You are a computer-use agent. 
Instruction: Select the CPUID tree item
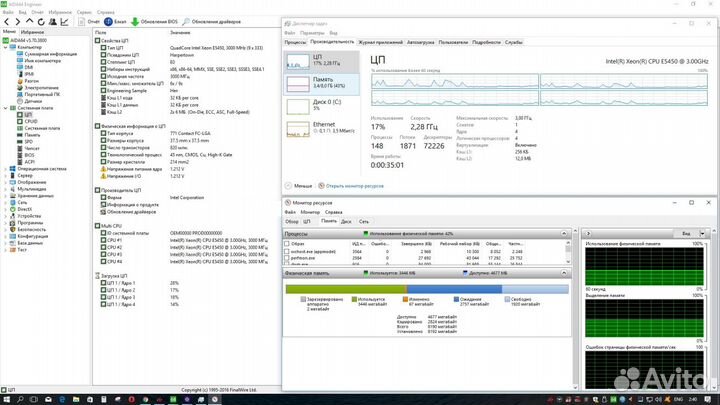tap(27, 121)
